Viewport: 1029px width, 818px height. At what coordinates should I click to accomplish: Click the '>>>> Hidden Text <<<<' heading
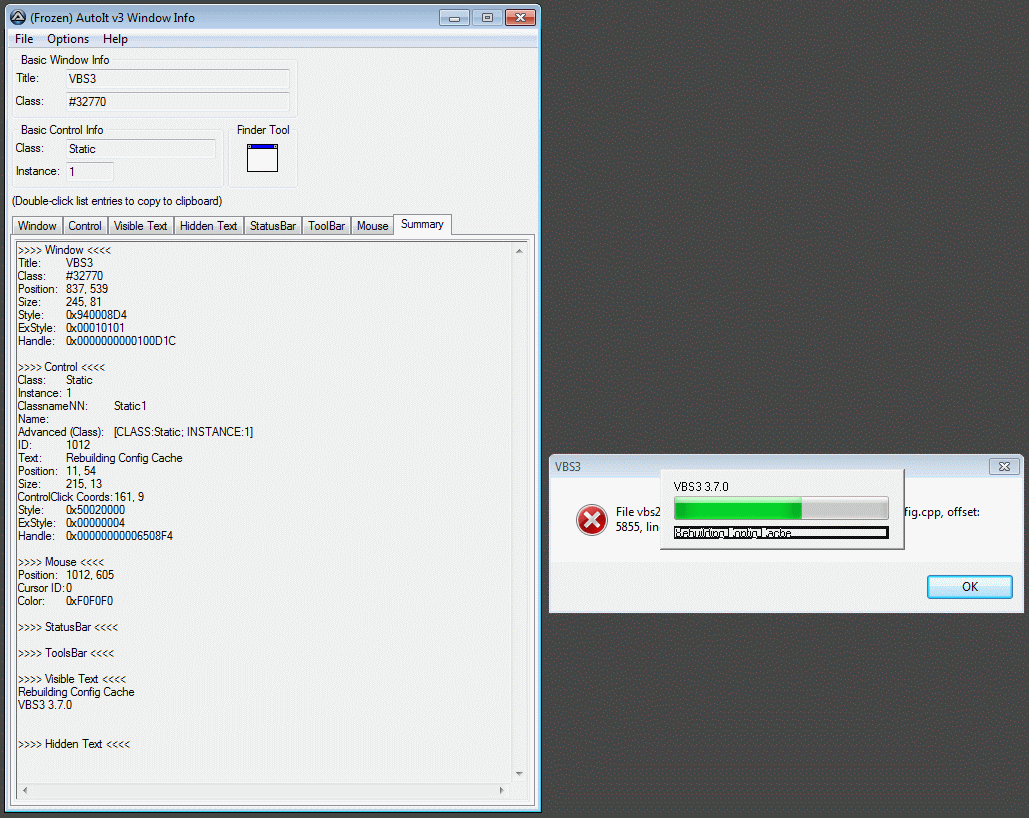coord(74,744)
